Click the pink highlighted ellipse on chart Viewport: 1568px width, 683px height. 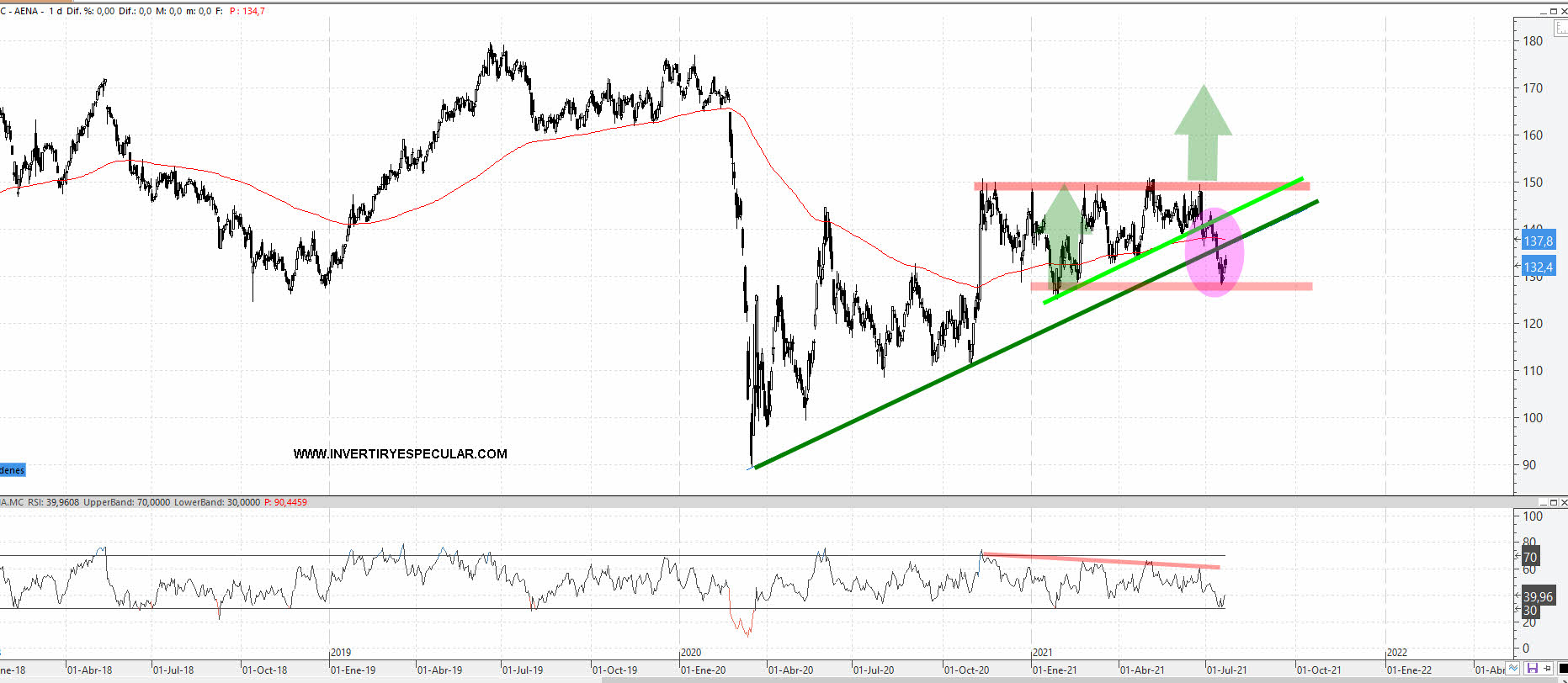point(1215,251)
